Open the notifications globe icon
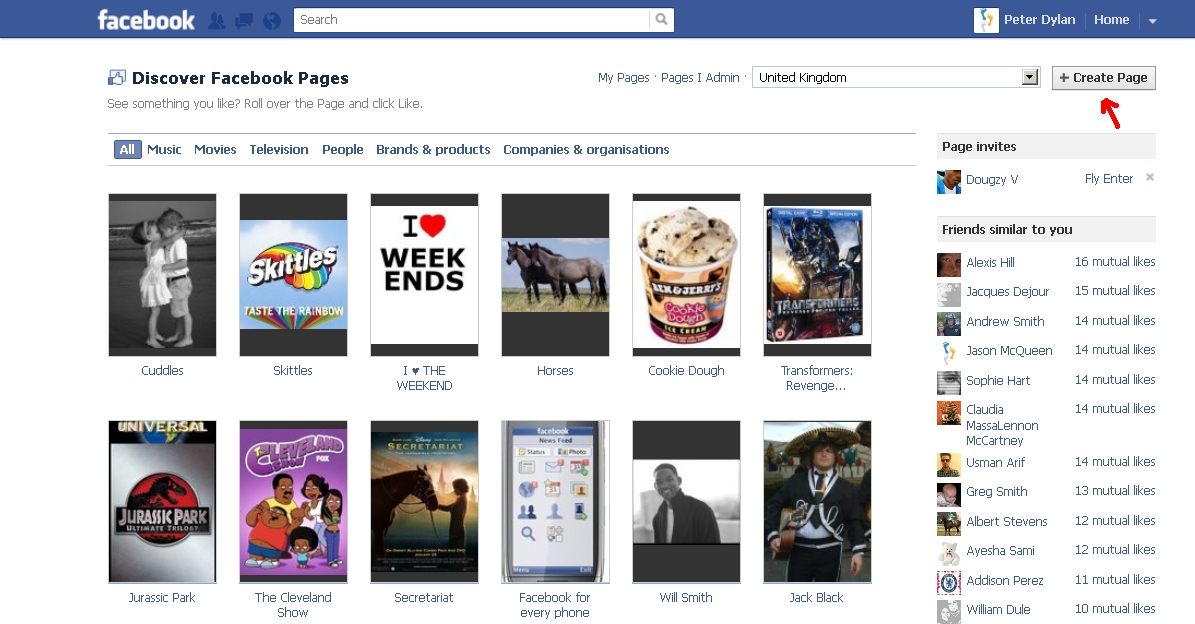The width and height of the screenshot is (1195, 624). [271, 20]
